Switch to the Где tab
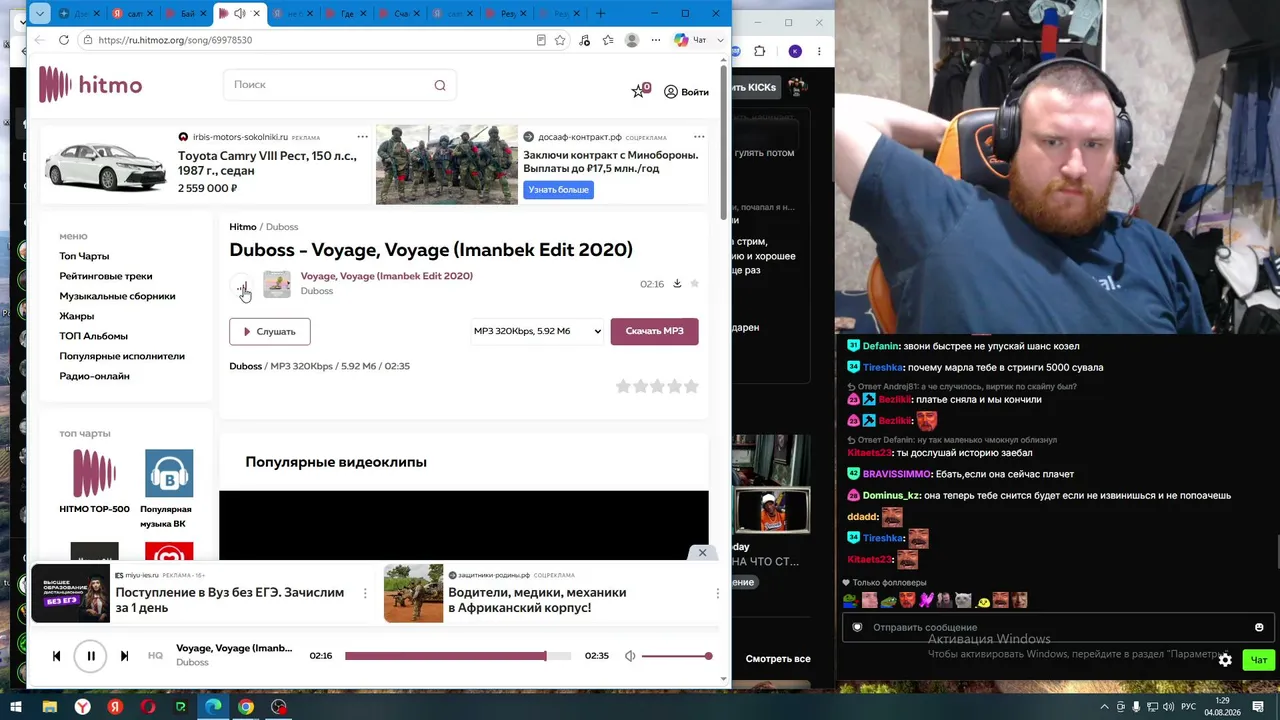 [x=346, y=13]
